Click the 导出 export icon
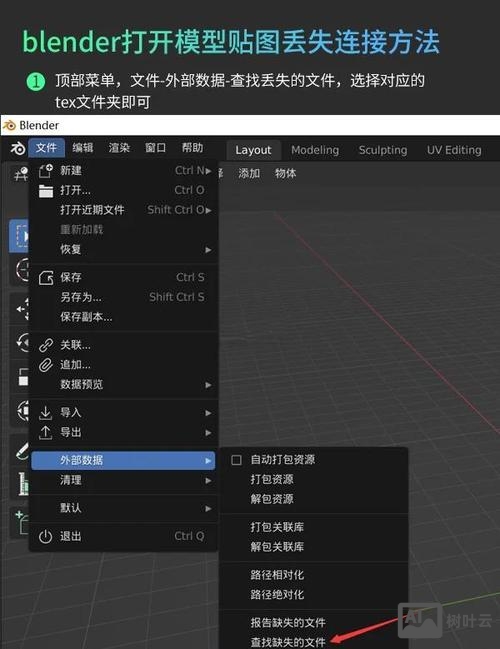Screen dimensions: 500x649 [46, 433]
